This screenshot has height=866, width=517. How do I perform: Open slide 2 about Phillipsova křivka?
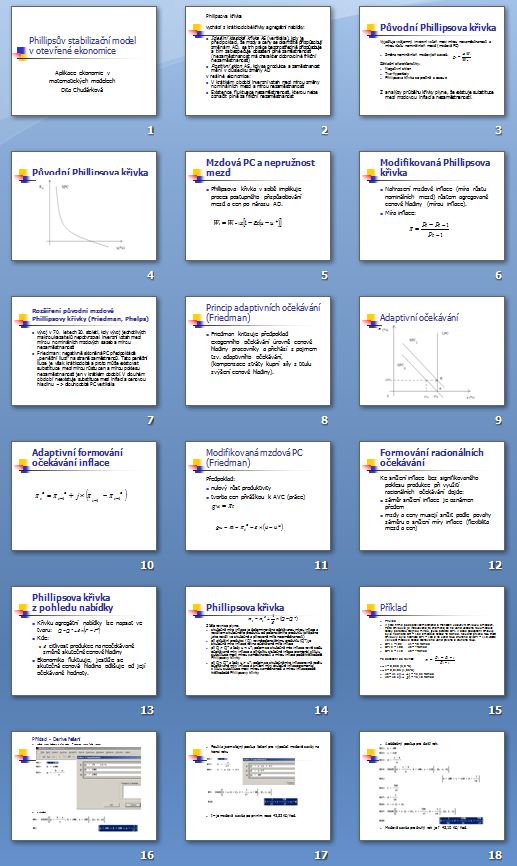tap(258, 61)
